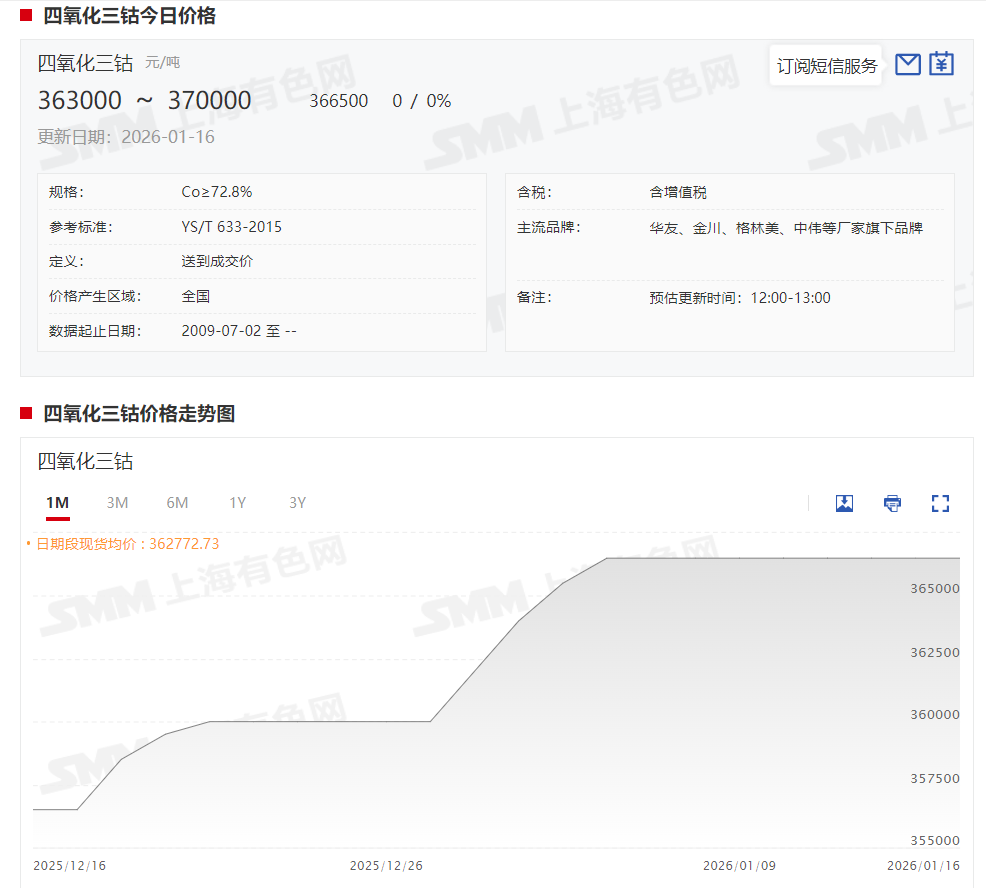Image resolution: width=986 pixels, height=888 pixels.
Task: Expand the chart to fullscreen
Action: click(x=940, y=503)
